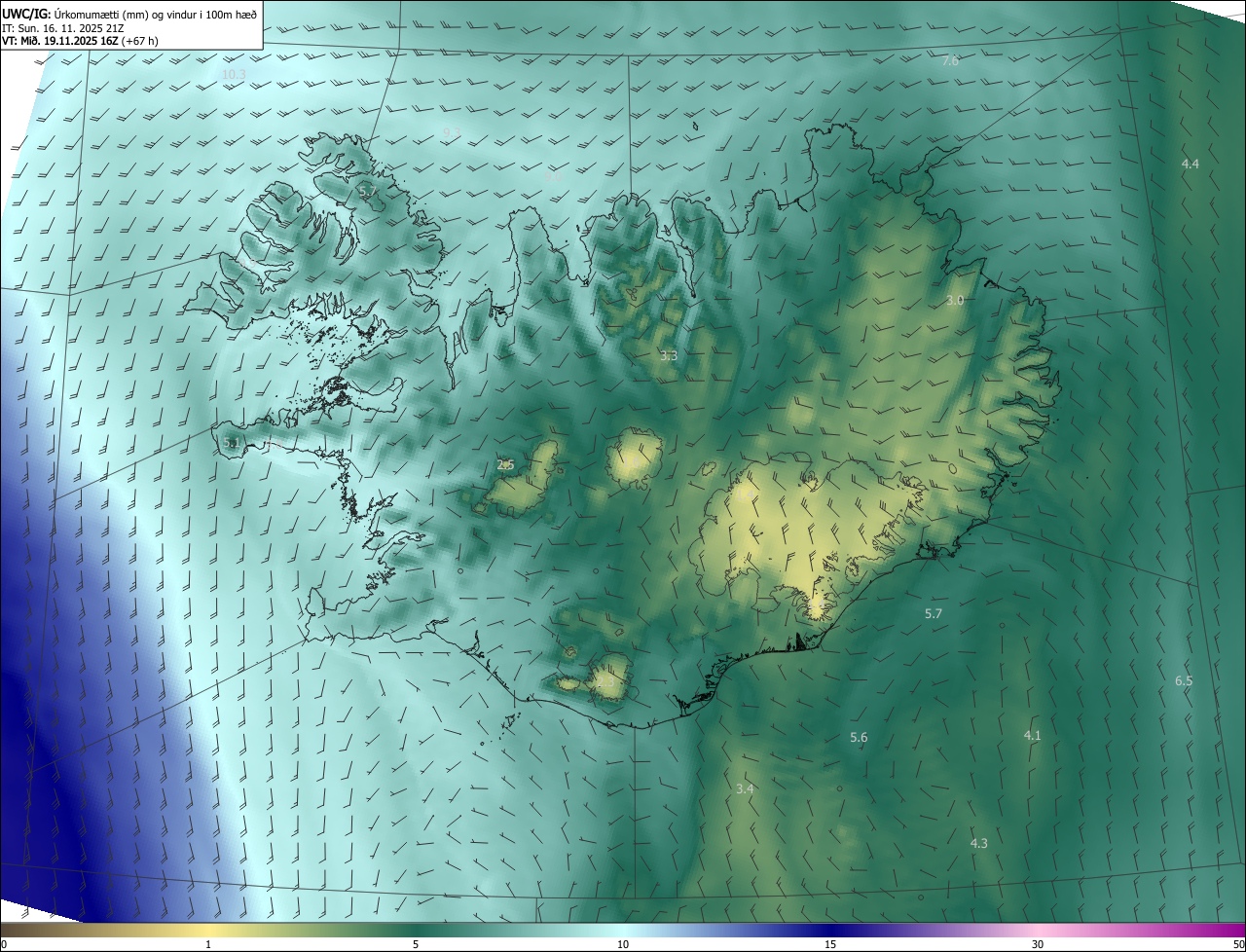This screenshot has height=952, width=1246.
Task: Click the 3.0 value label on the map
Action: [955, 301]
